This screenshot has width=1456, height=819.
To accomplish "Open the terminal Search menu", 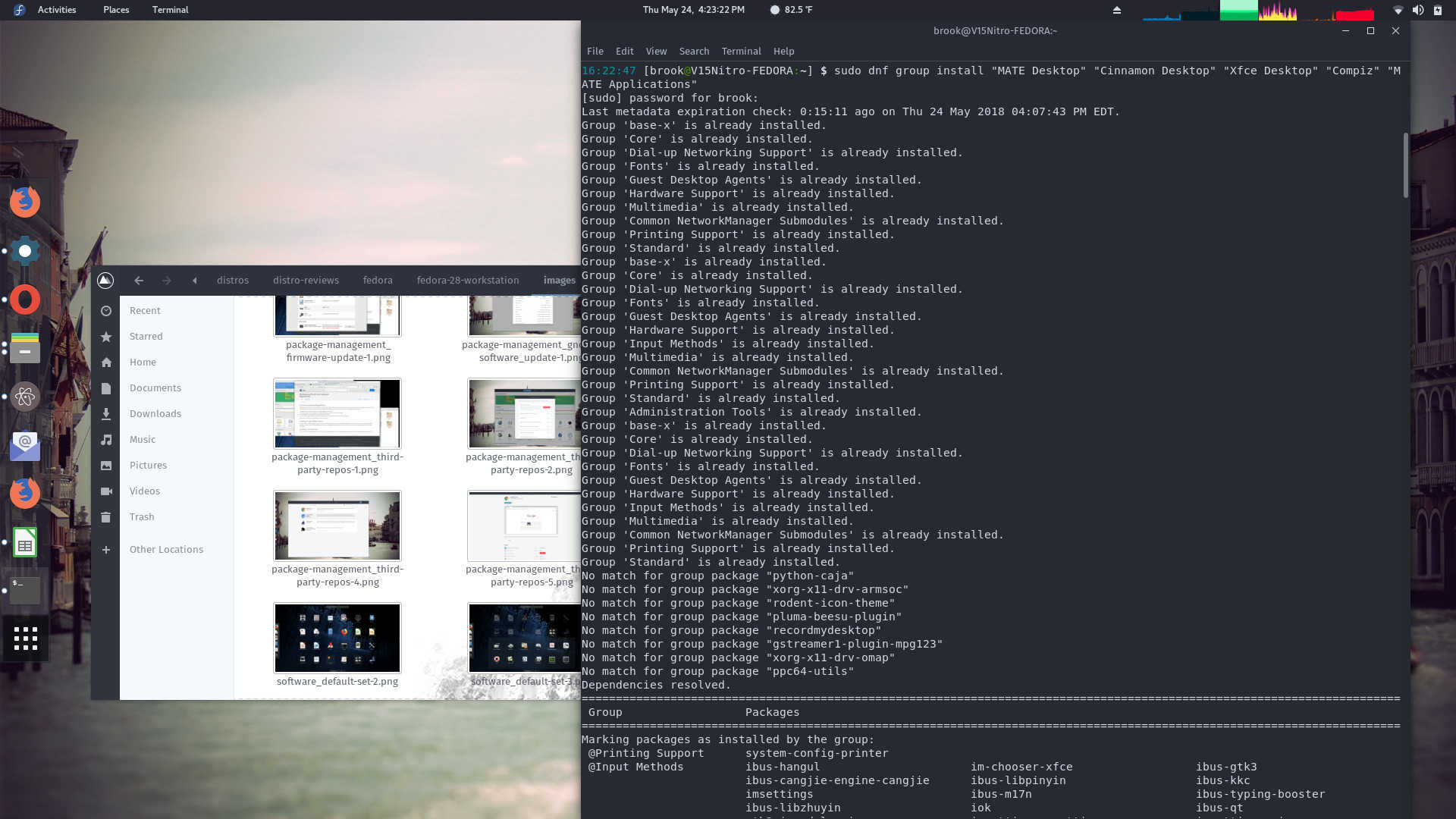I will point(694,51).
